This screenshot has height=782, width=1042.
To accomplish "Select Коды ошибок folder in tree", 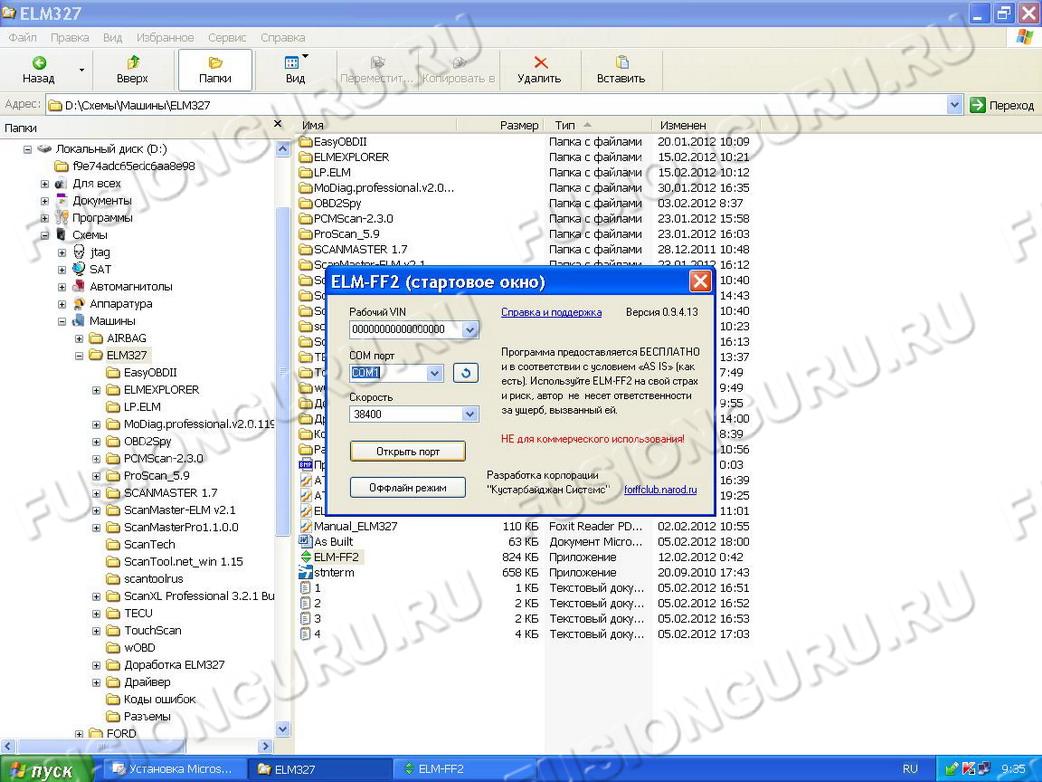I will (x=159, y=699).
